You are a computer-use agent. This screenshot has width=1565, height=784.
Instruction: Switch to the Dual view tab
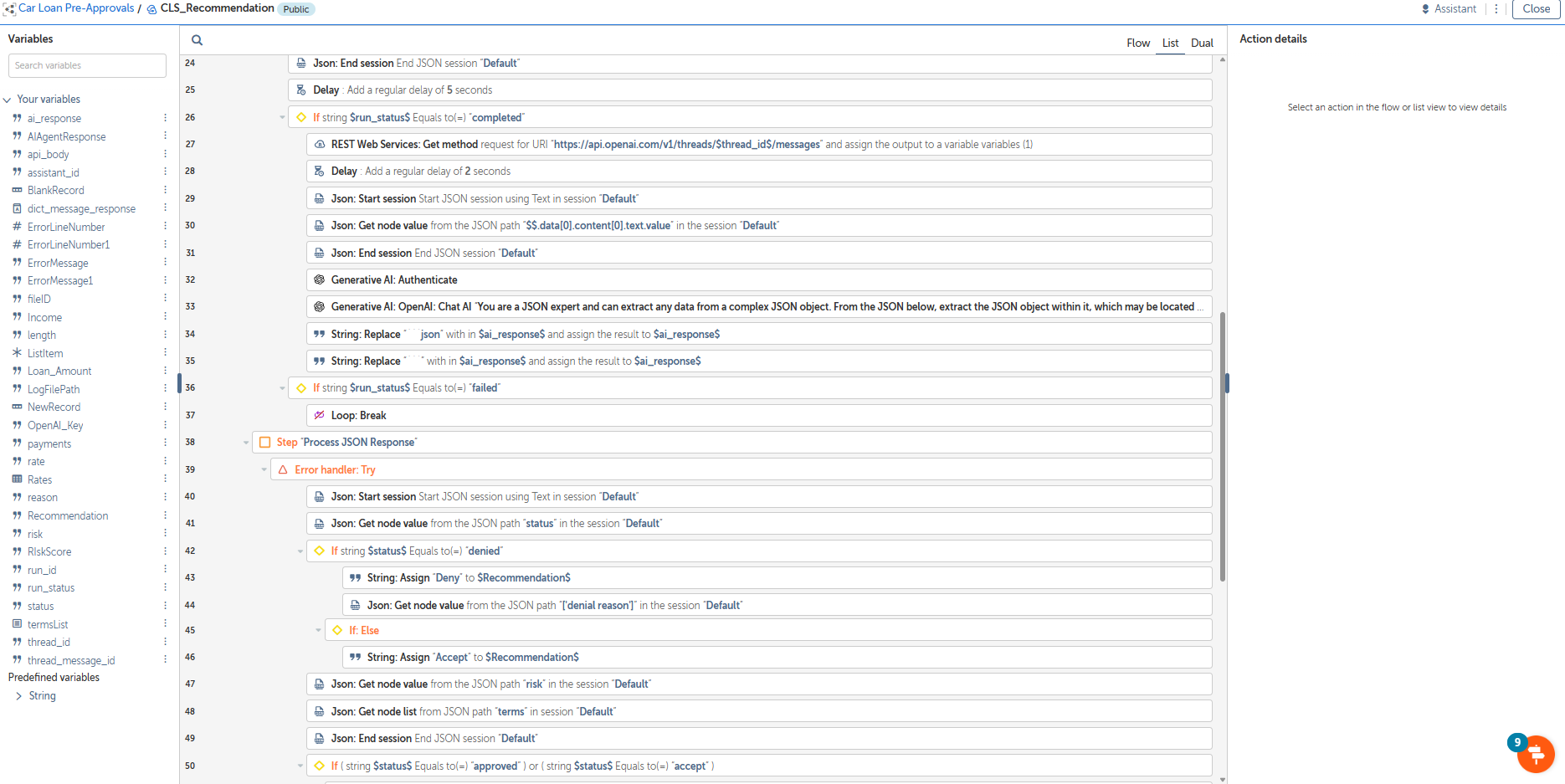point(1202,44)
